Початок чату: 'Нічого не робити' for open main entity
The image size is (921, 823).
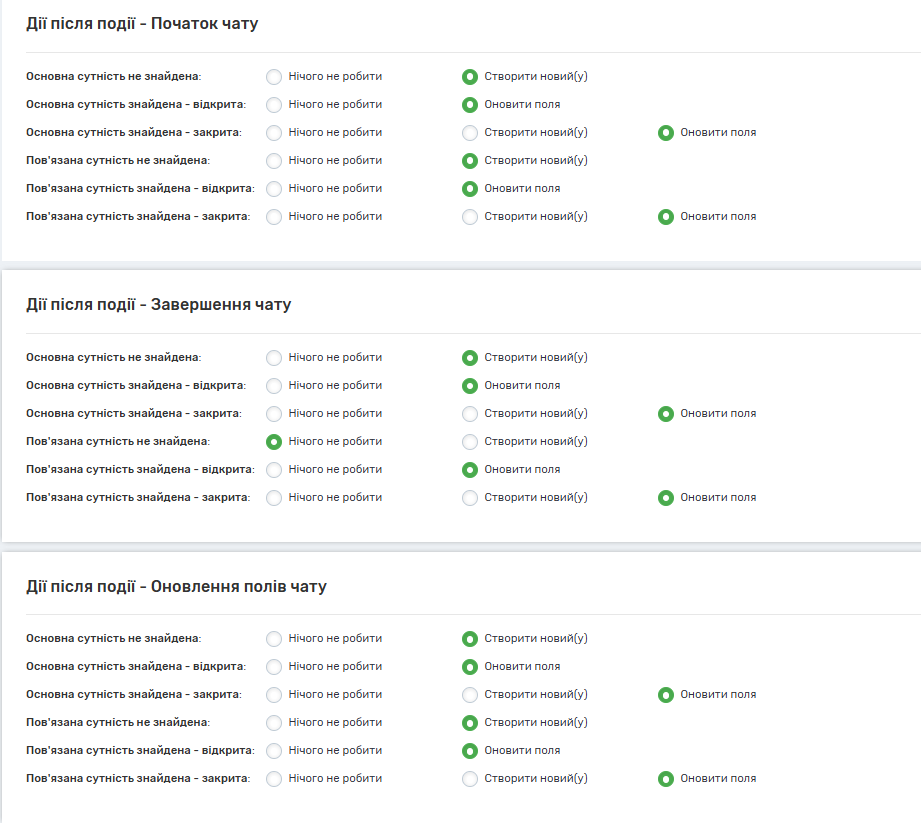pyautogui.click(x=274, y=105)
